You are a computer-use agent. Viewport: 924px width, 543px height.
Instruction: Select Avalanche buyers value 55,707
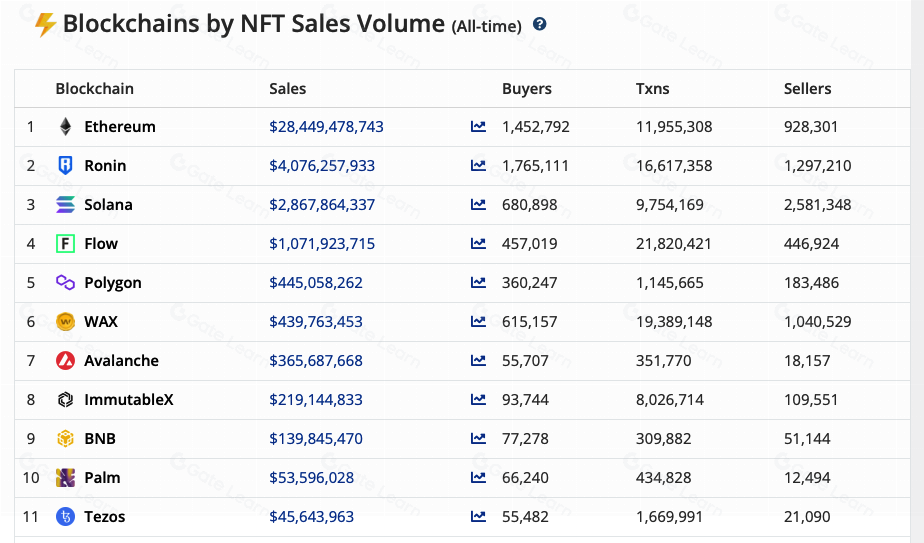(525, 360)
